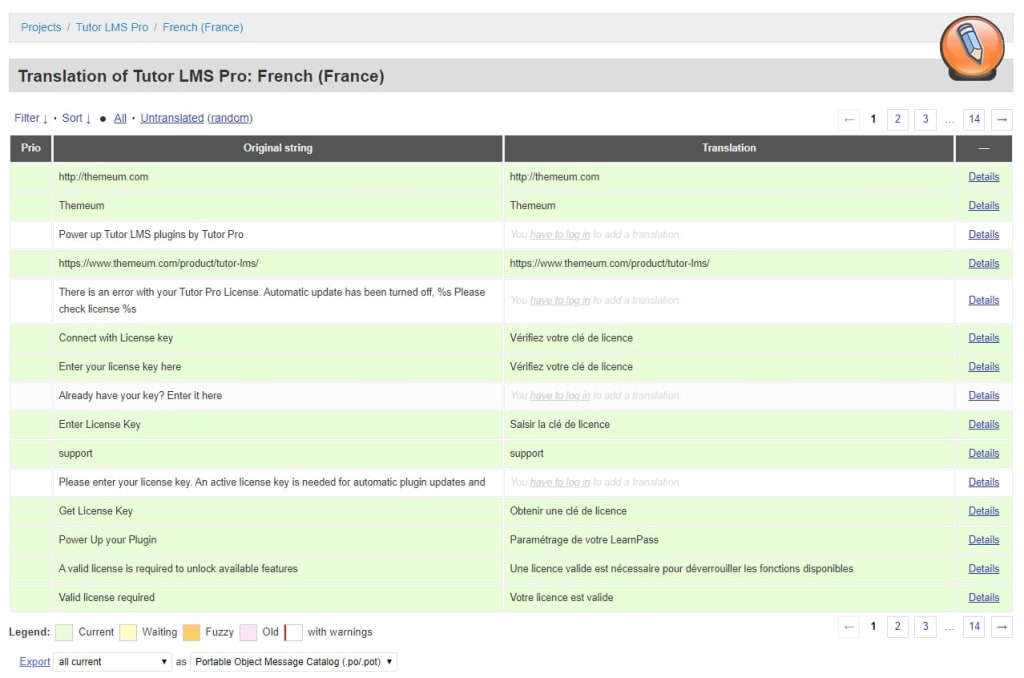
Task: Go to page 2 in top pagination
Action: [897, 120]
